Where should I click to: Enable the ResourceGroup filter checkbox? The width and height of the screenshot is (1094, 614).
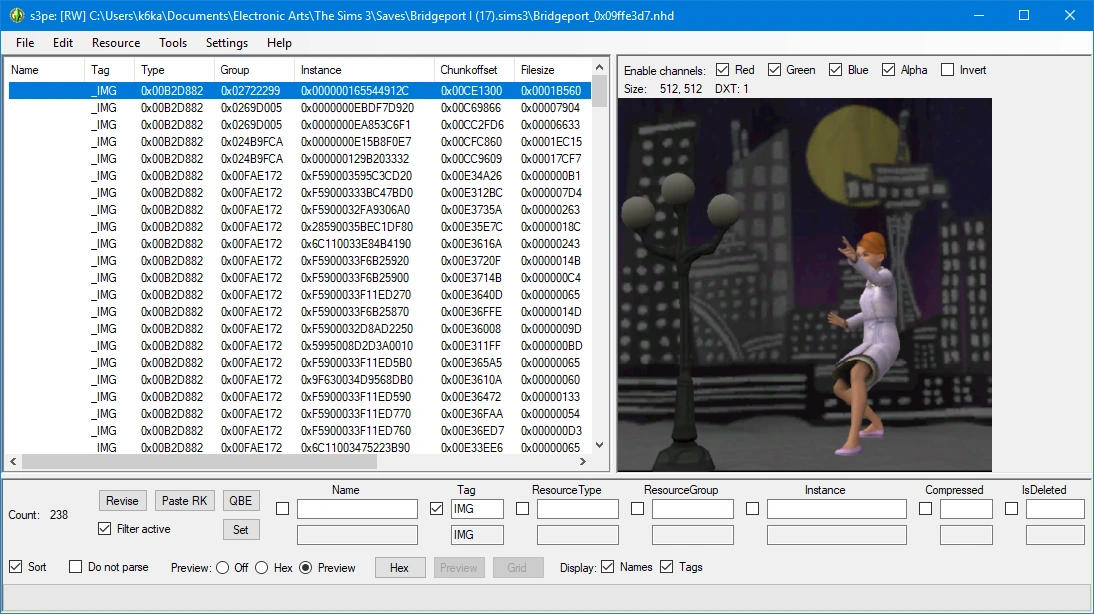pyautogui.click(x=638, y=509)
